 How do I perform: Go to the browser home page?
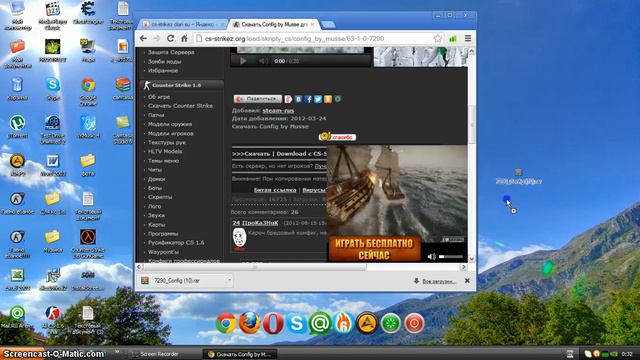pyautogui.click(x=184, y=38)
